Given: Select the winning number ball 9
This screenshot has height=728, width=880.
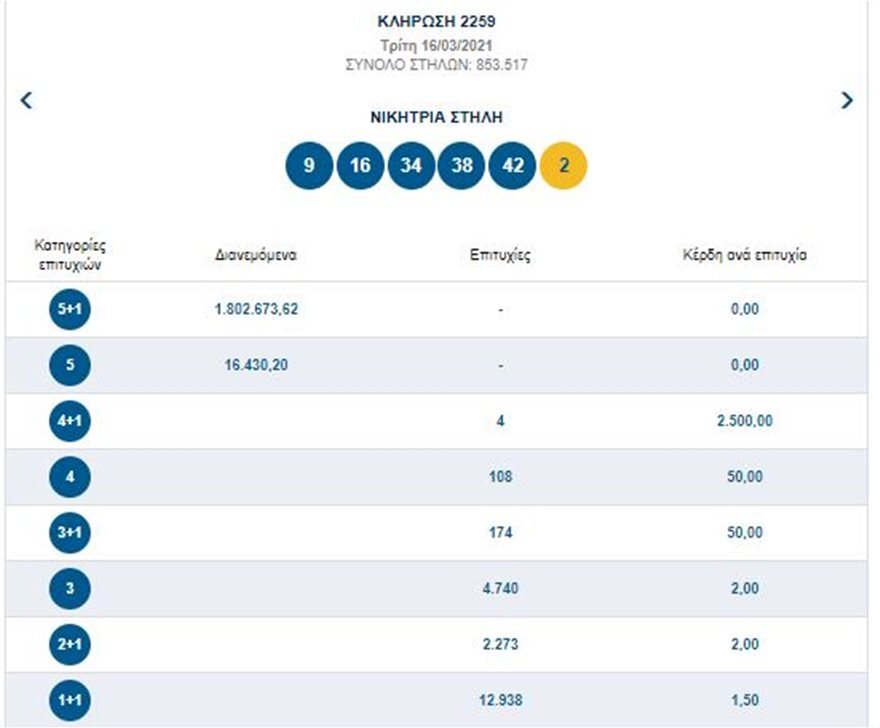Looking at the screenshot, I should 310,165.
